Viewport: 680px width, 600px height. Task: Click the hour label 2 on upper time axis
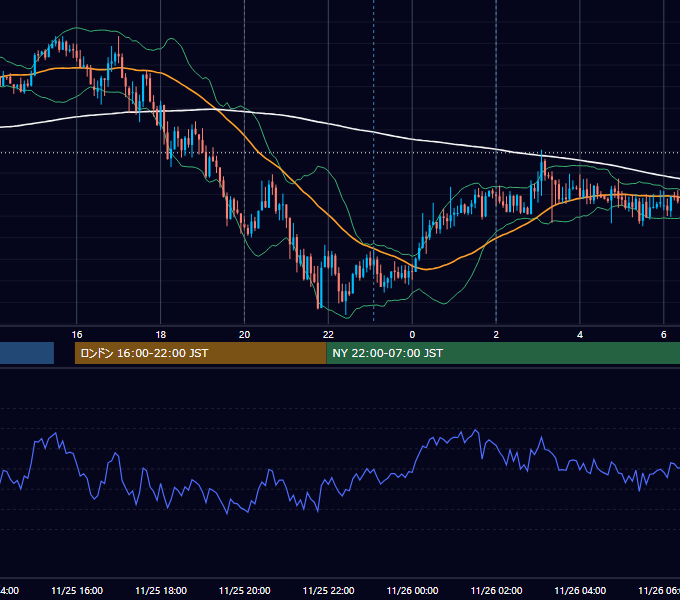pyautogui.click(x=496, y=335)
